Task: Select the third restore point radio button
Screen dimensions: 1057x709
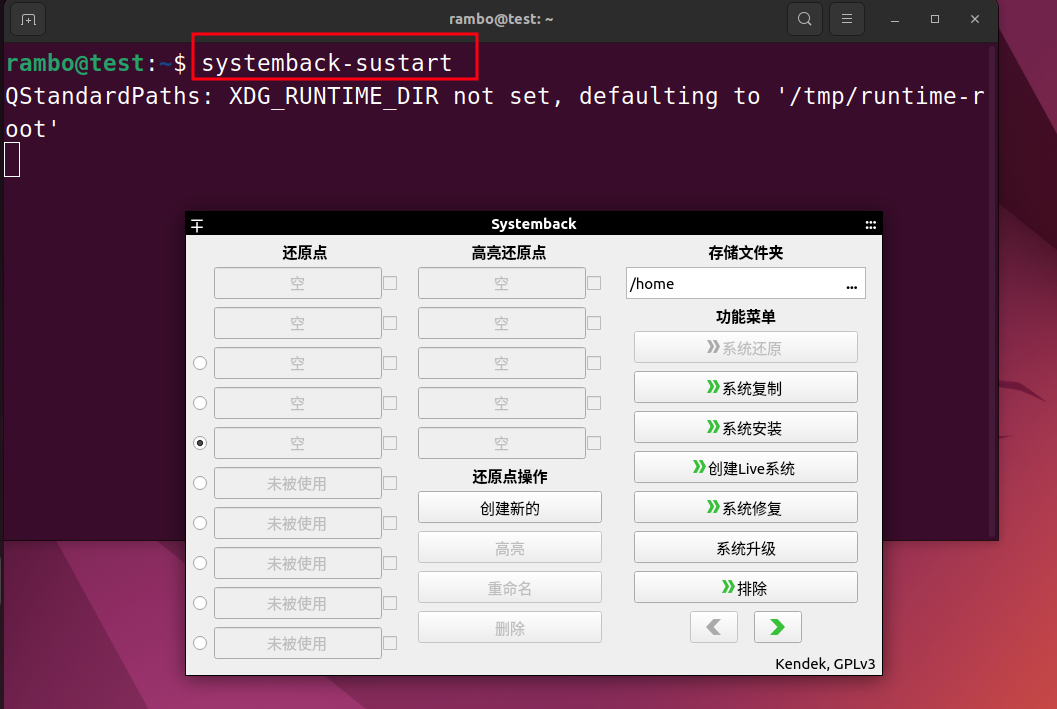Action: pyautogui.click(x=200, y=363)
